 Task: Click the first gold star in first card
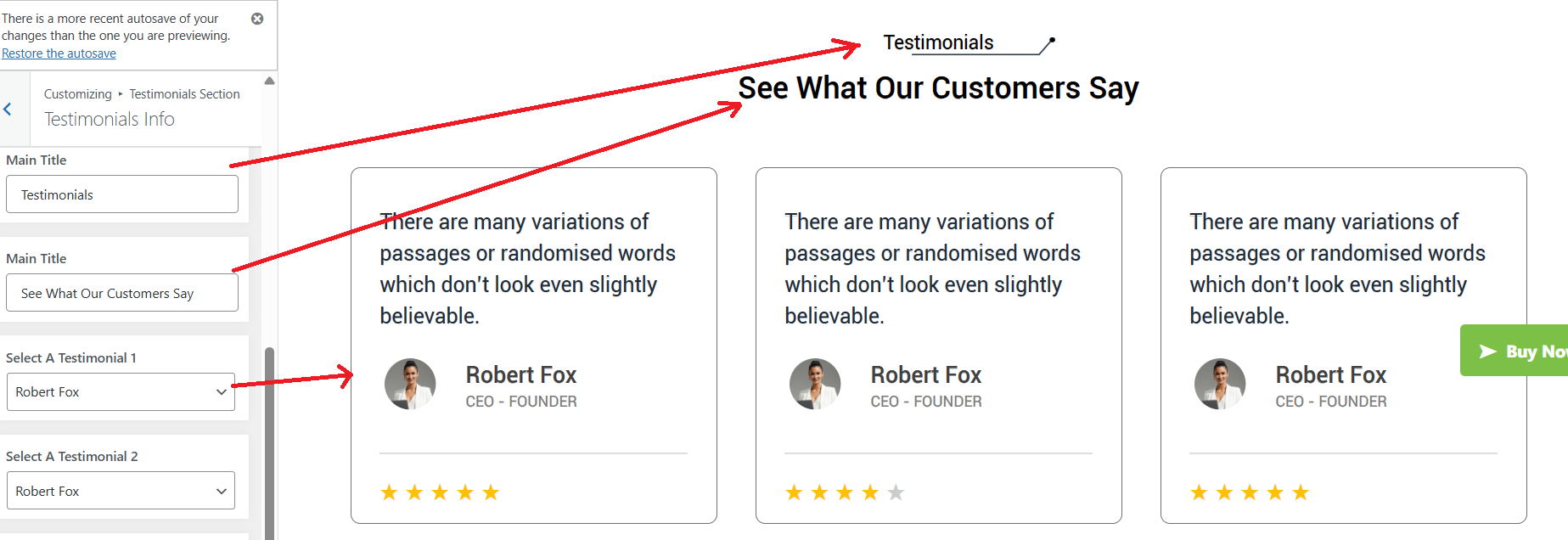pos(389,492)
